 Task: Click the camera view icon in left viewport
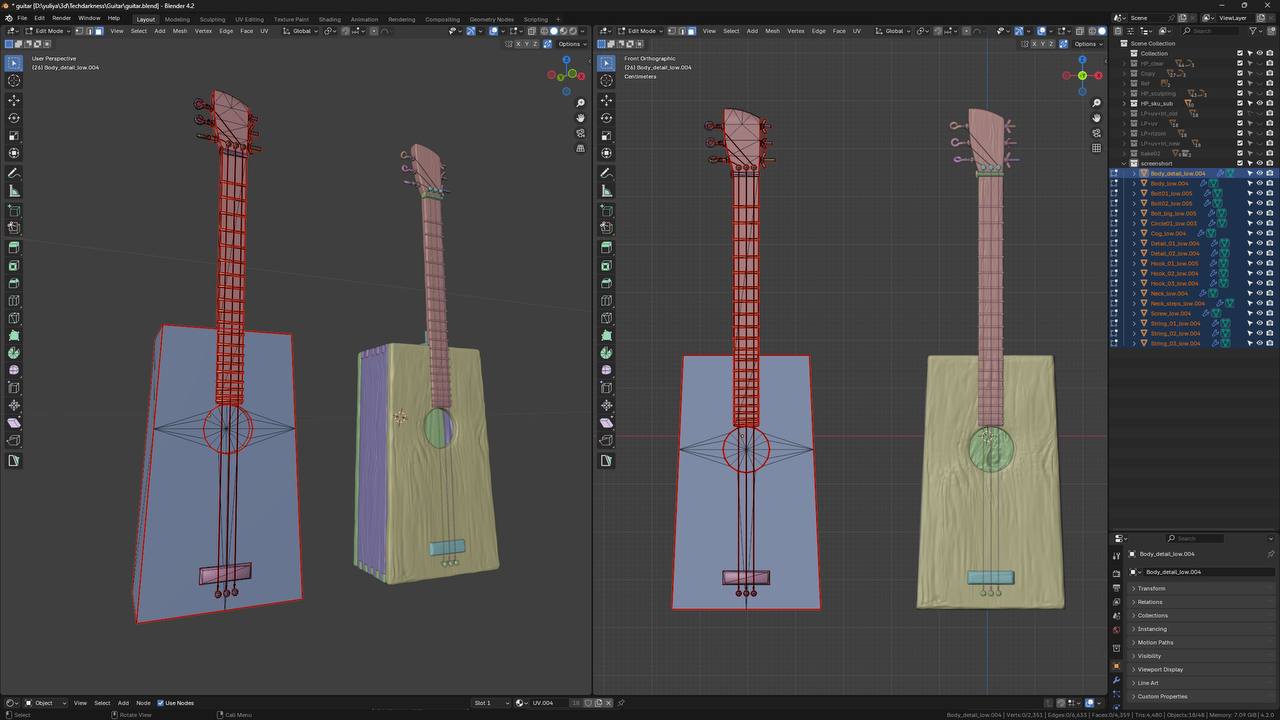point(580,133)
